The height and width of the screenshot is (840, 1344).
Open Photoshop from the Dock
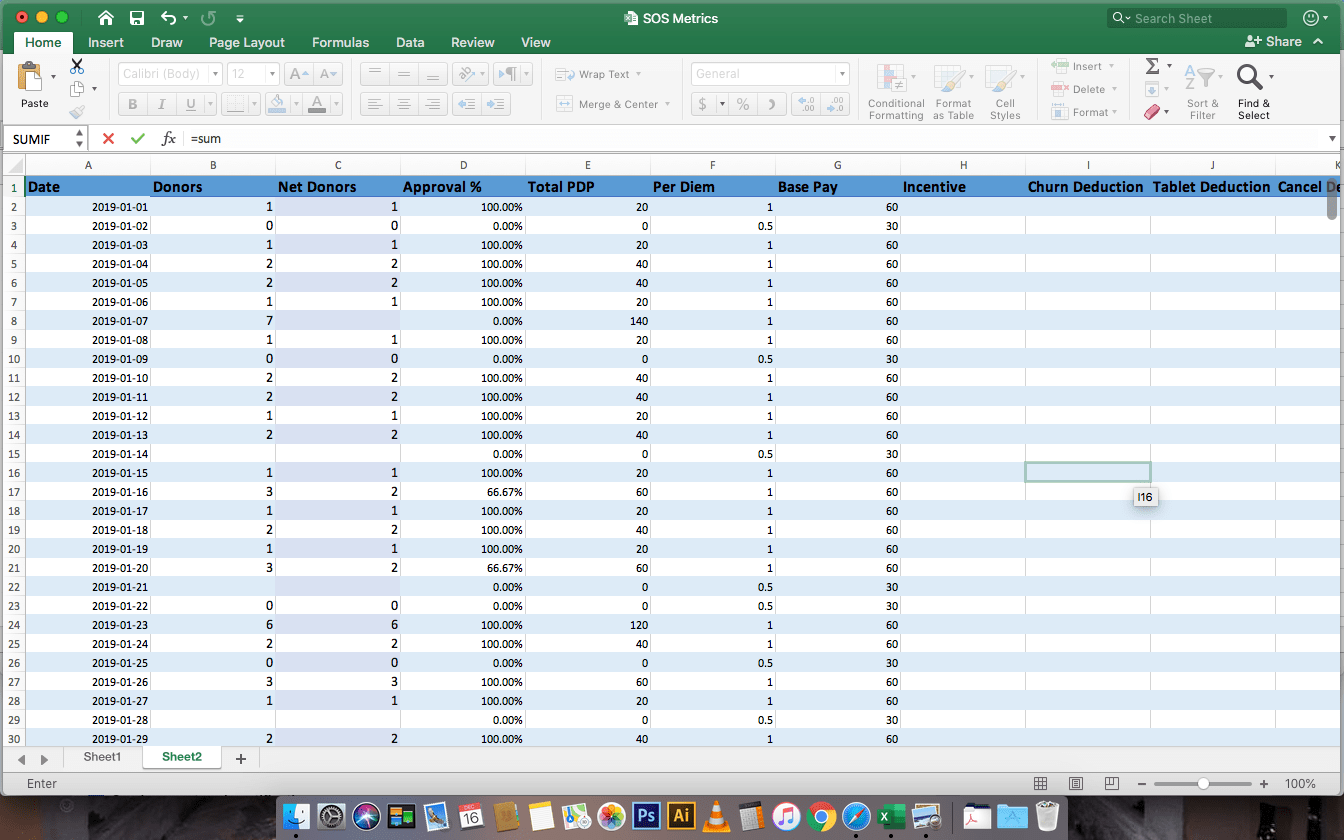pyautogui.click(x=646, y=817)
